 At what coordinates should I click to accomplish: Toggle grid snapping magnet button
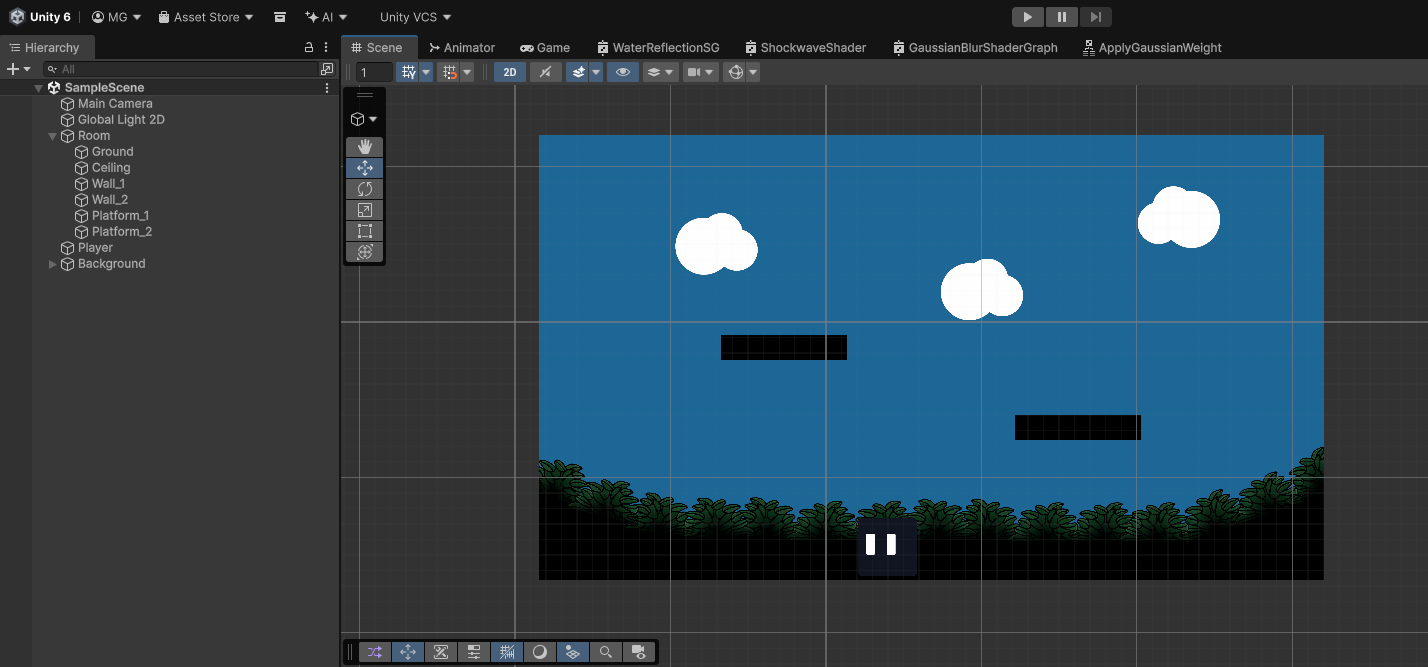449,72
